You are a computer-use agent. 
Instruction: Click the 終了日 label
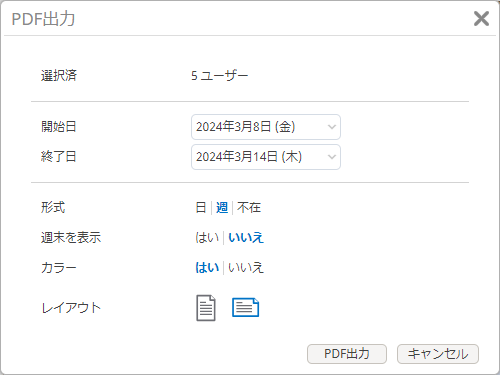59,156
